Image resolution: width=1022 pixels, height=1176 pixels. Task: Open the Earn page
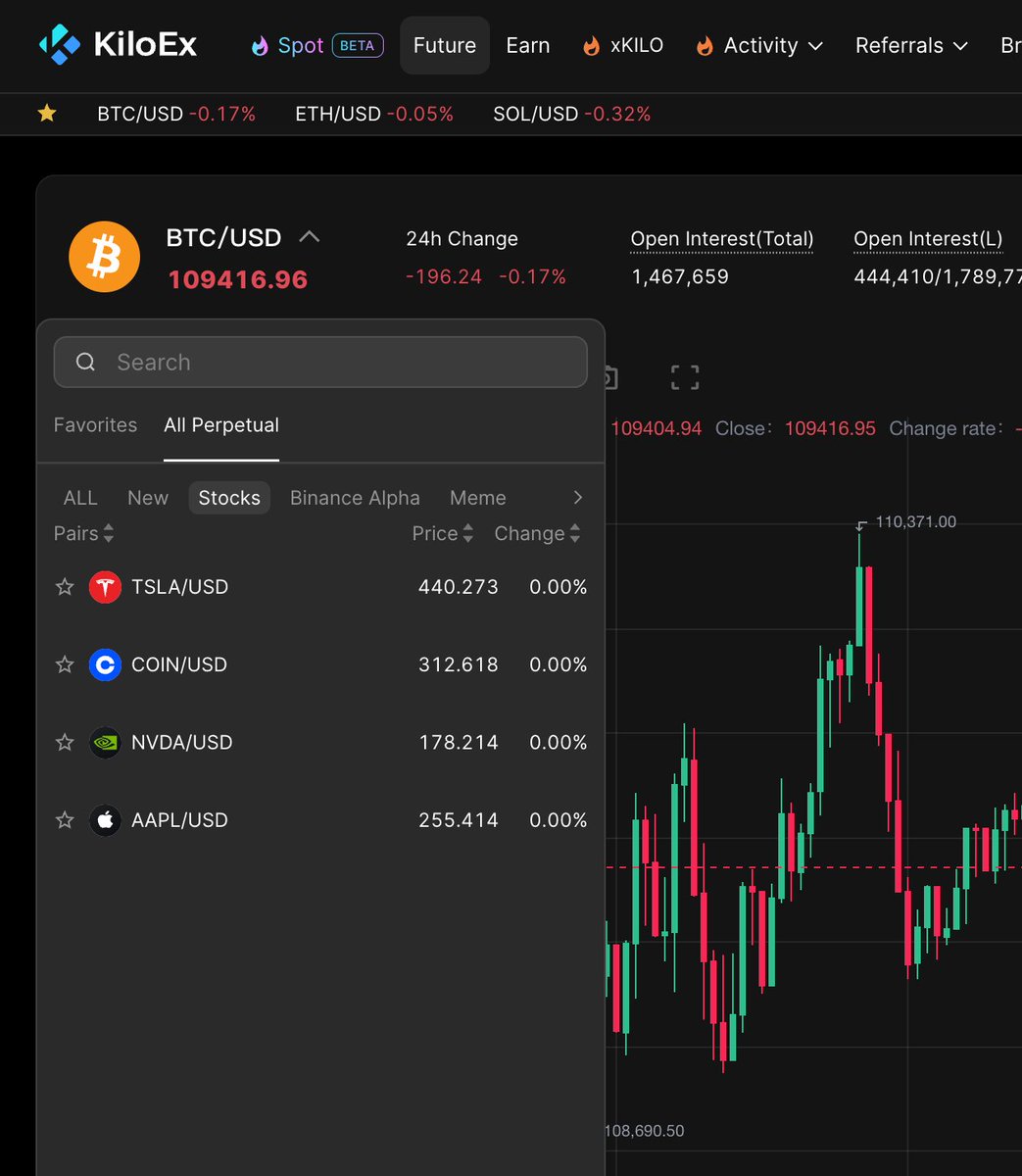click(527, 46)
